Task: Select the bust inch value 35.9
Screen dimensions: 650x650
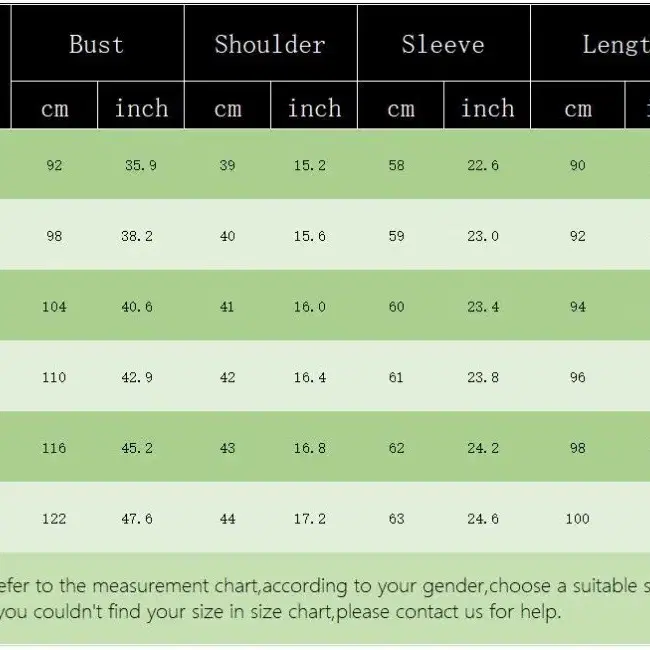Action: pyautogui.click(x=141, y=165)
